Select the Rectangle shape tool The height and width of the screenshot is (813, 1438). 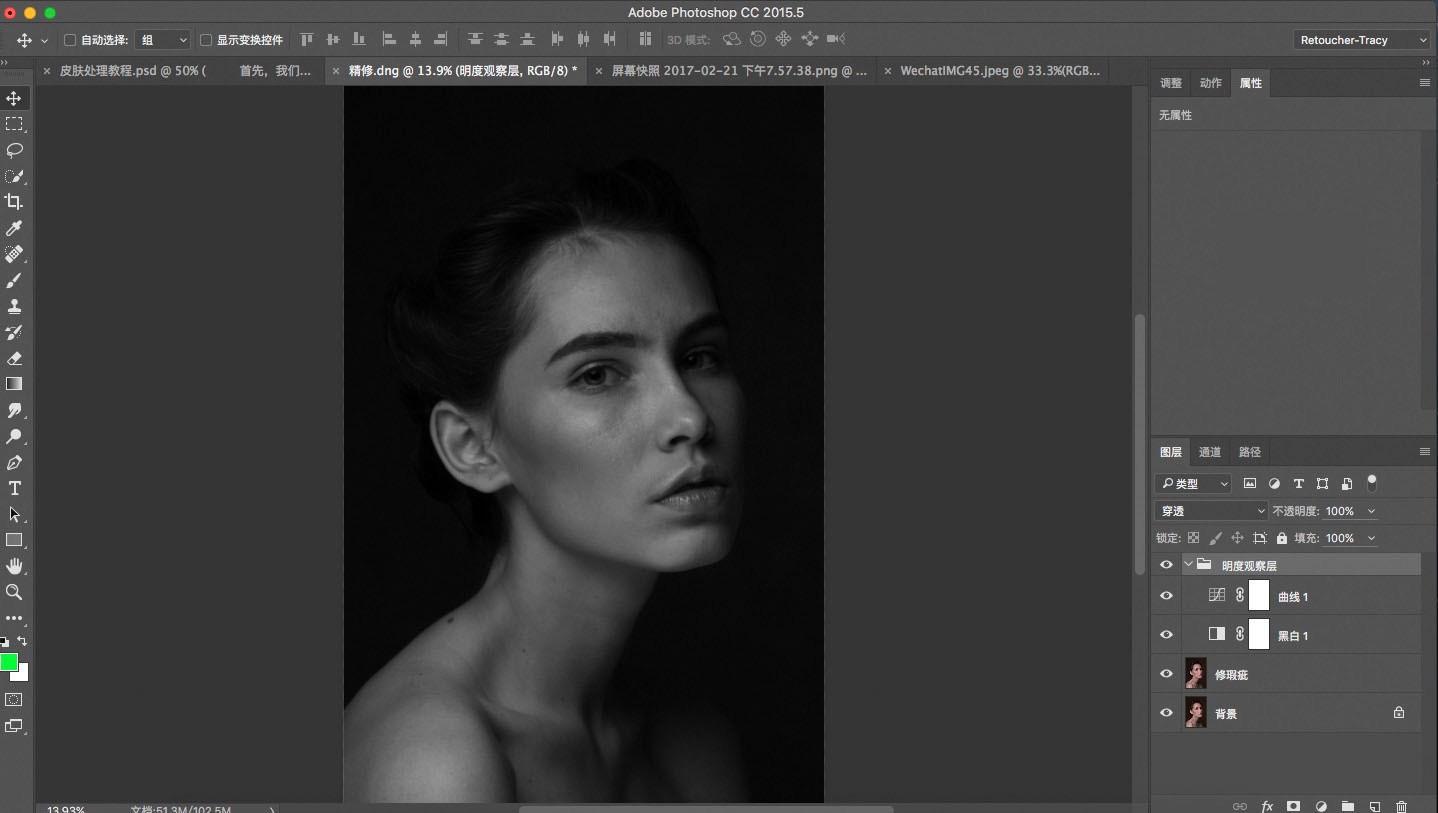coord(14,540)
